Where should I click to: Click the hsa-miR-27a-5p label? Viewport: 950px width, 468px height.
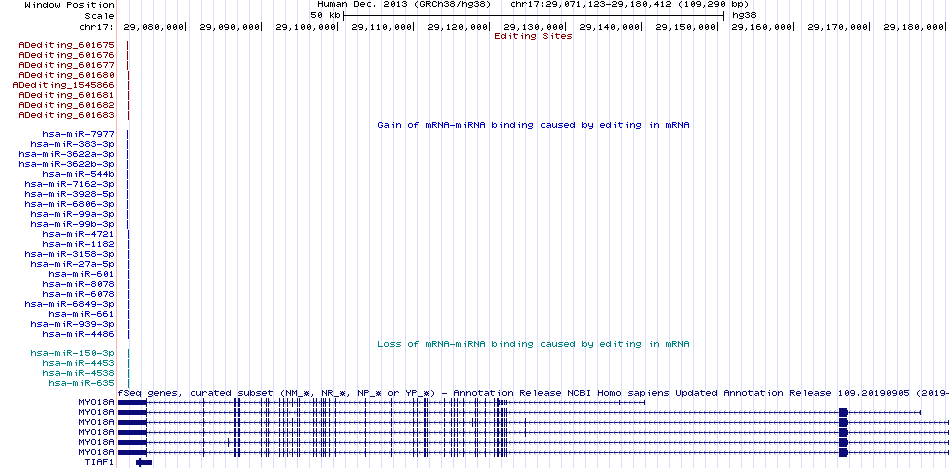(73, 264)
